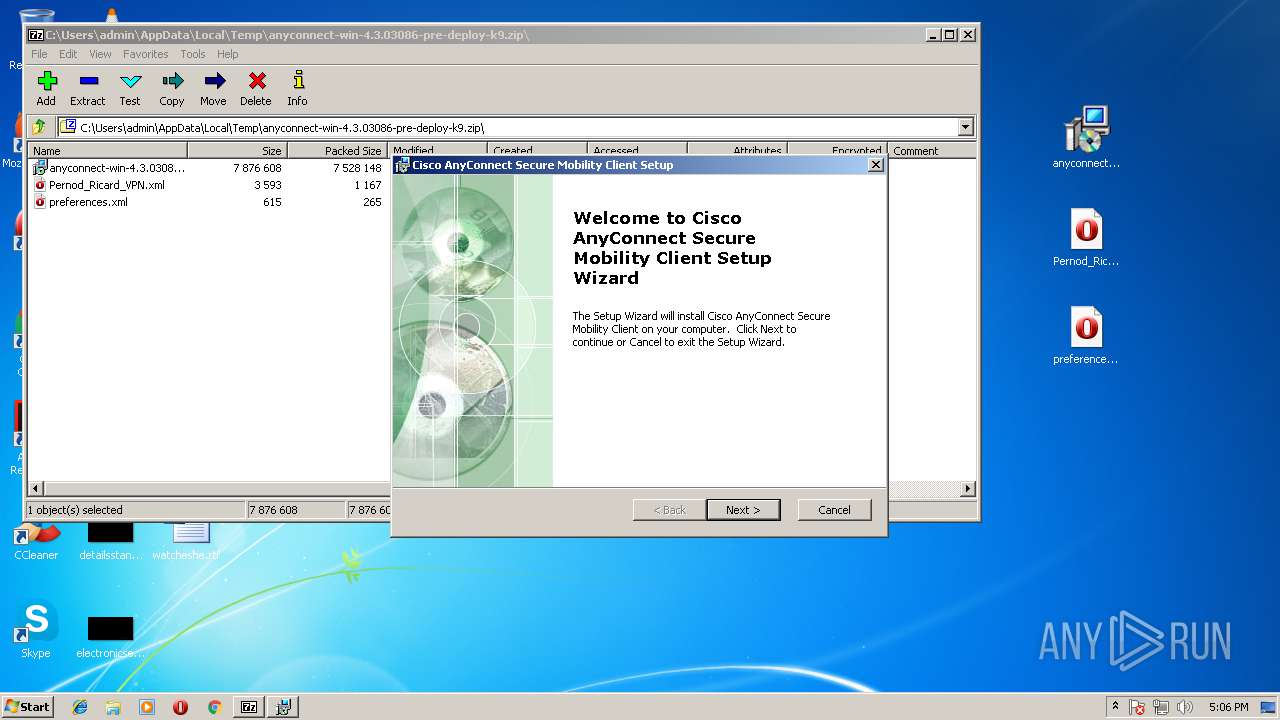Open the Tools menu
This screenshot has height=720, width=1280.
pyautogui.click(x=193, y=54)
